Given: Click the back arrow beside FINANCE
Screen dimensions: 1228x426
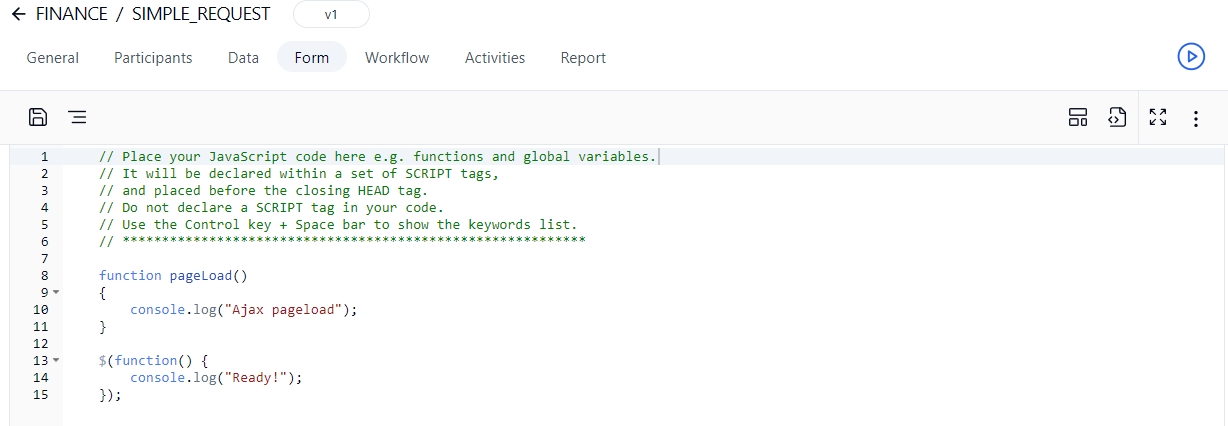Looking at the screenshot, I should tap(18, 14).
